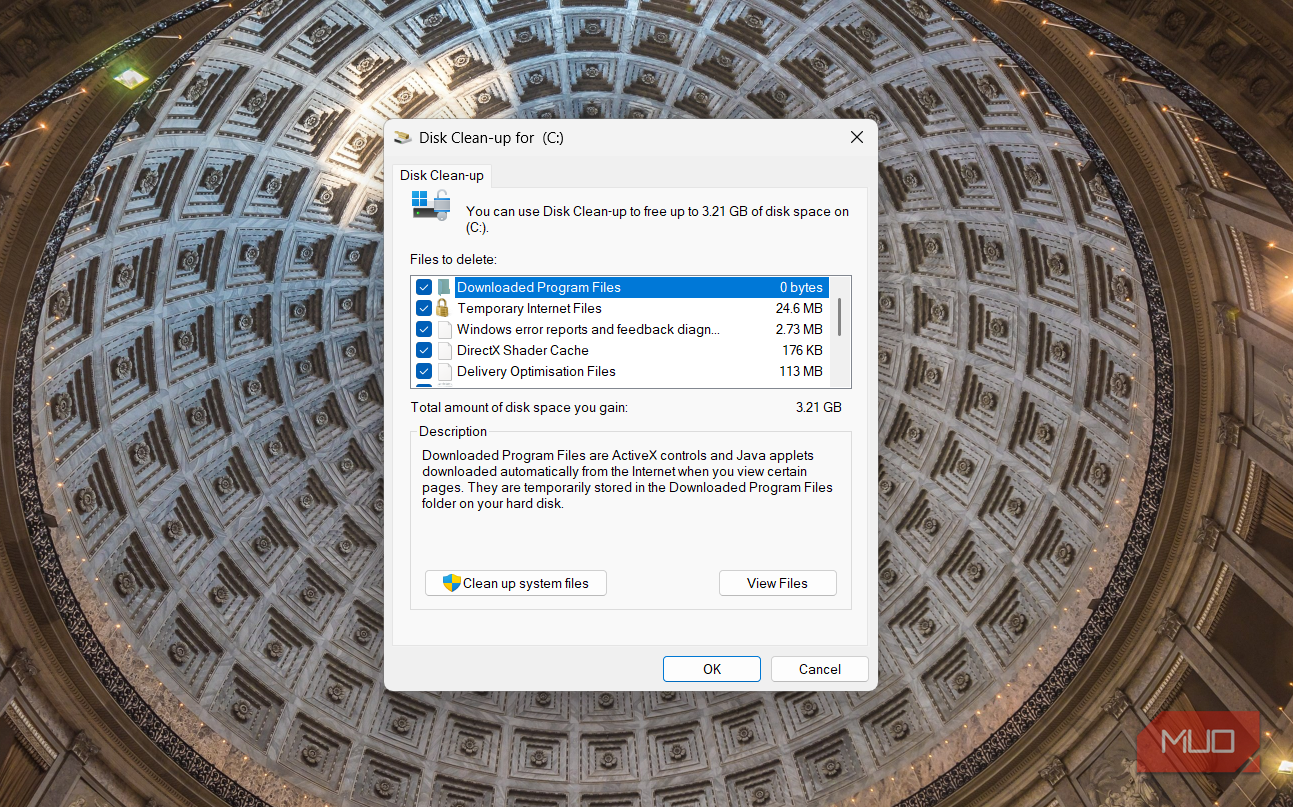This screenshot has height=807, width=1293.
Task: Select the Temporary Internet Files entry
Action: [x=529, y=308]
